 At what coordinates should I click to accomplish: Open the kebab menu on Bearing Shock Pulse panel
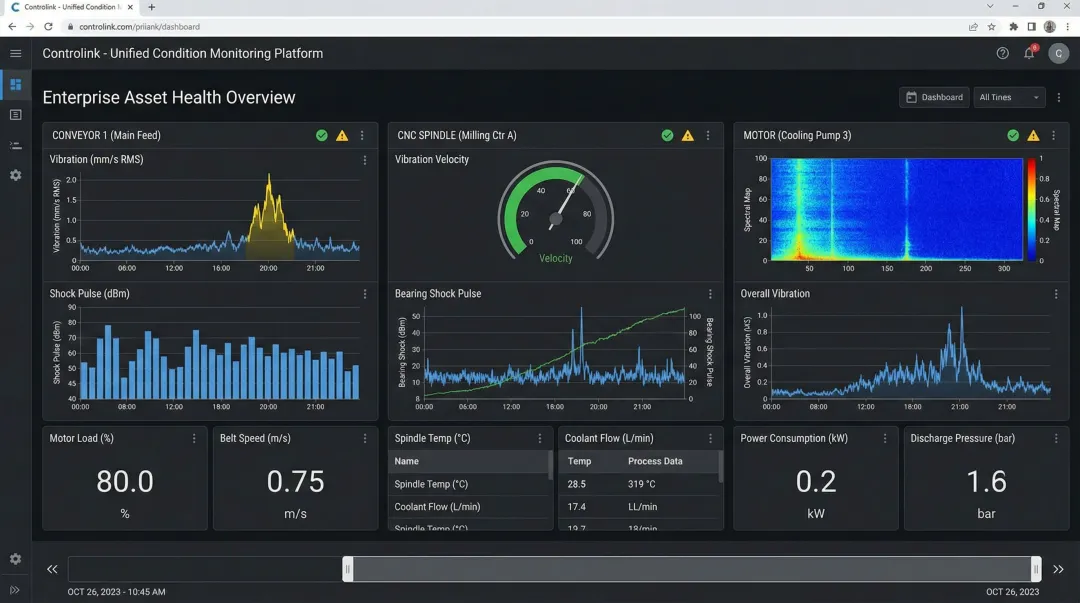tap(710, 293)
